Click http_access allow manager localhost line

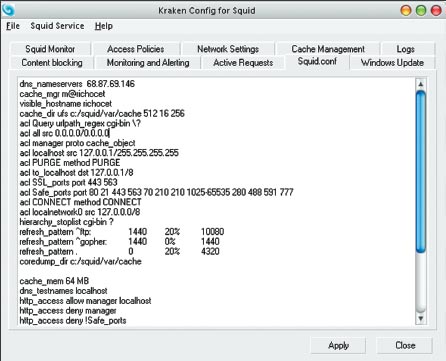pos(85,301)
